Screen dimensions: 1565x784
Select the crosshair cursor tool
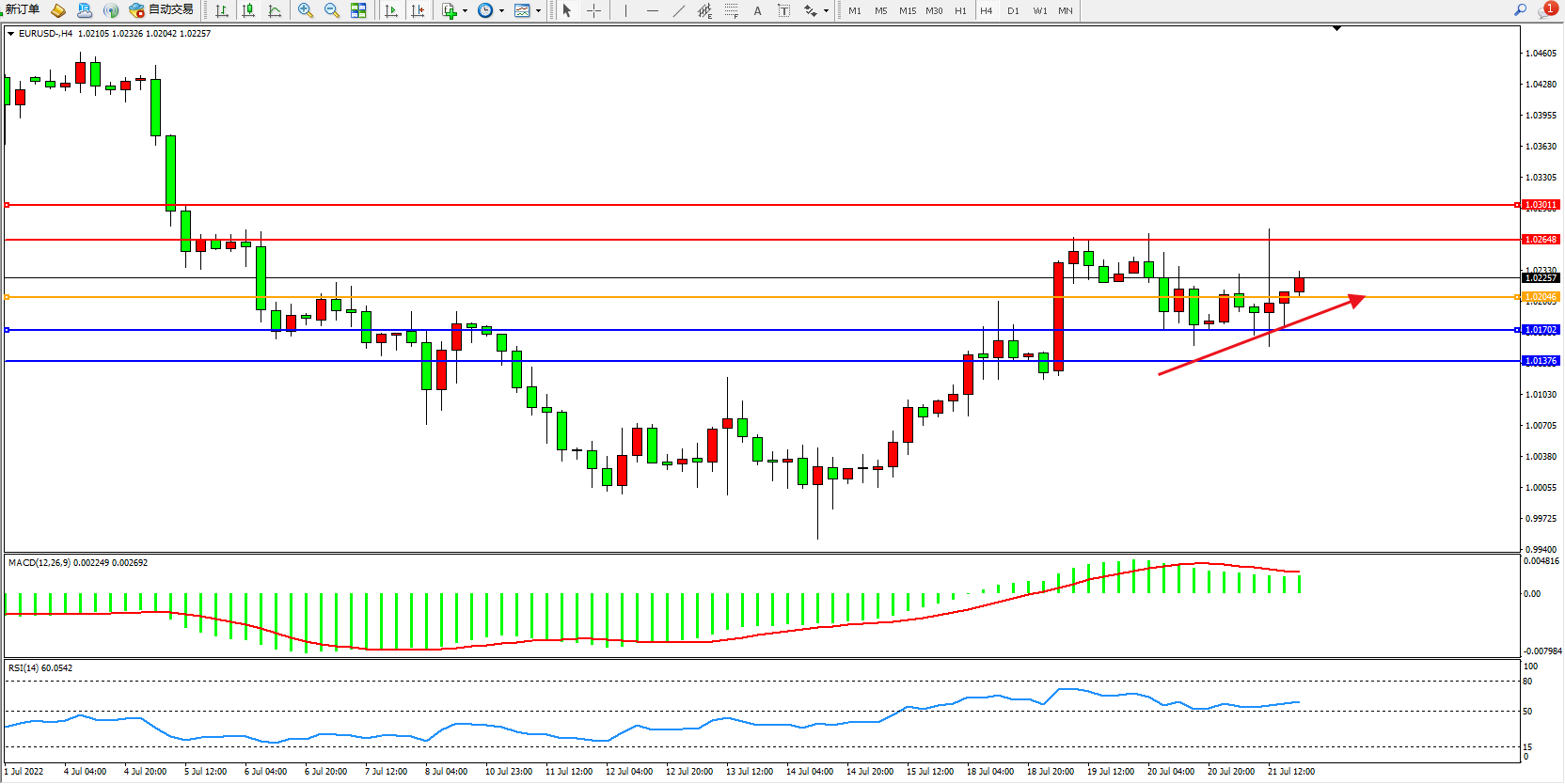tap(594, 11)
